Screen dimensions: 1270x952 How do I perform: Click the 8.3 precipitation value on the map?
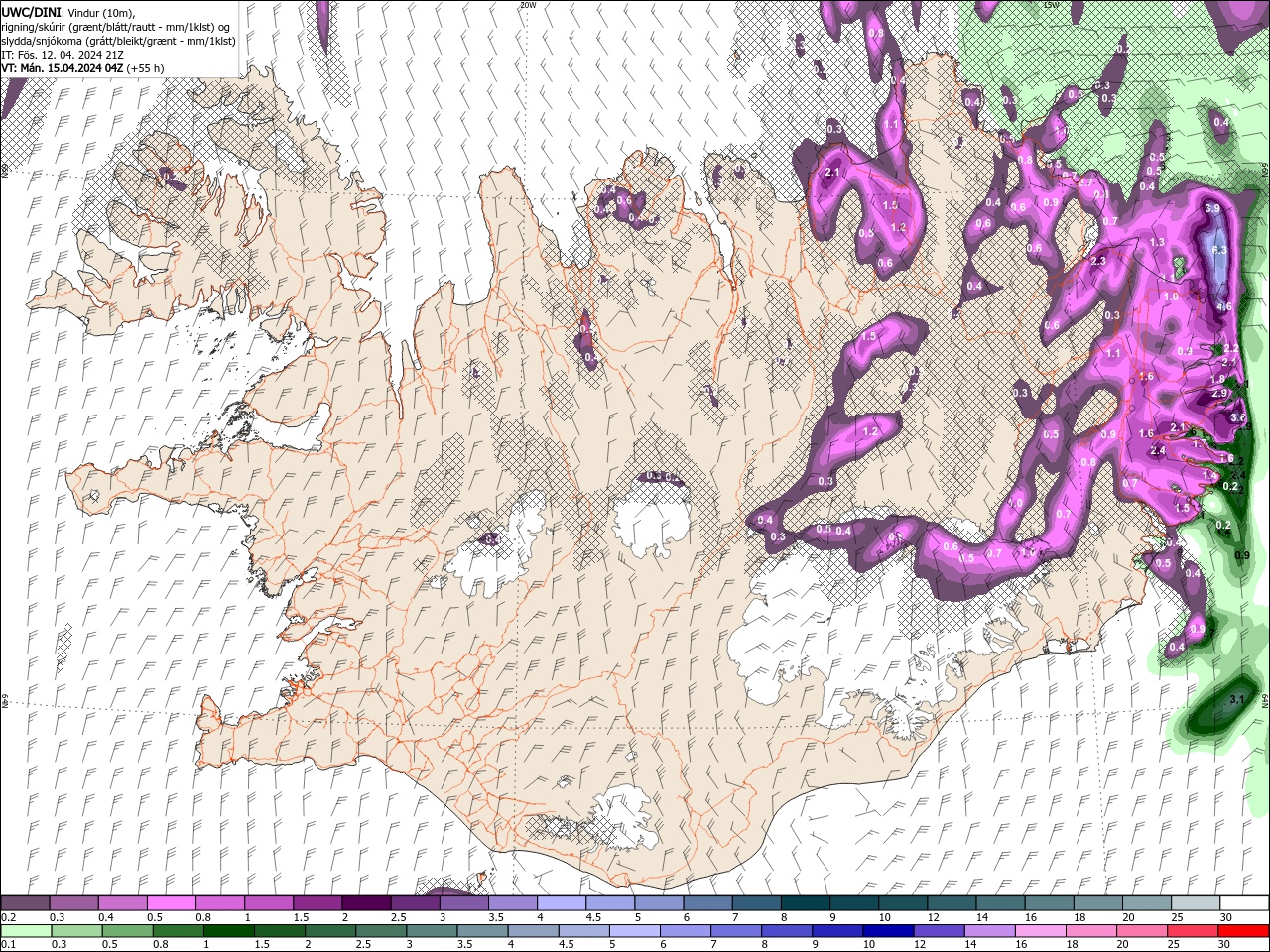click(1220, 250)
